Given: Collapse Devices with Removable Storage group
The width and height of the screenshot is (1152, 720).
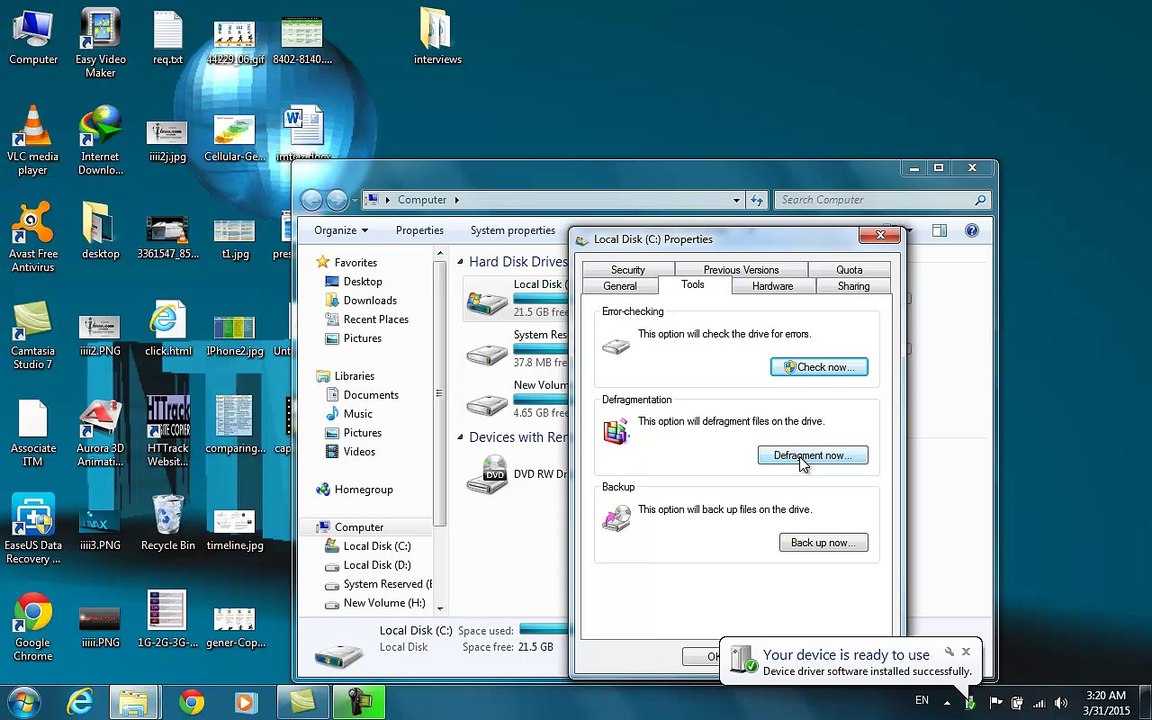Looking at the screenshot, I should [461, 437].
